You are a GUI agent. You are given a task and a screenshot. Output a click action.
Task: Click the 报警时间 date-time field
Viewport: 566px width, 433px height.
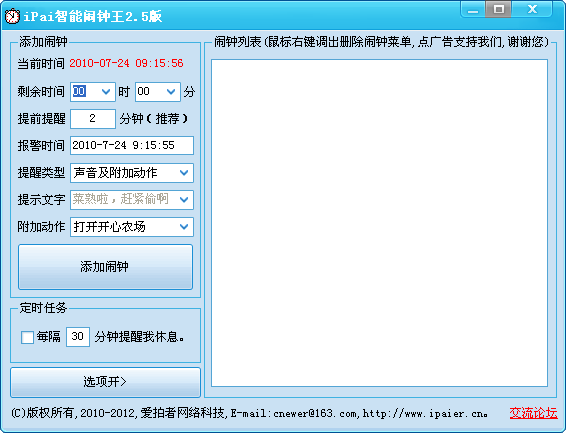132,145
